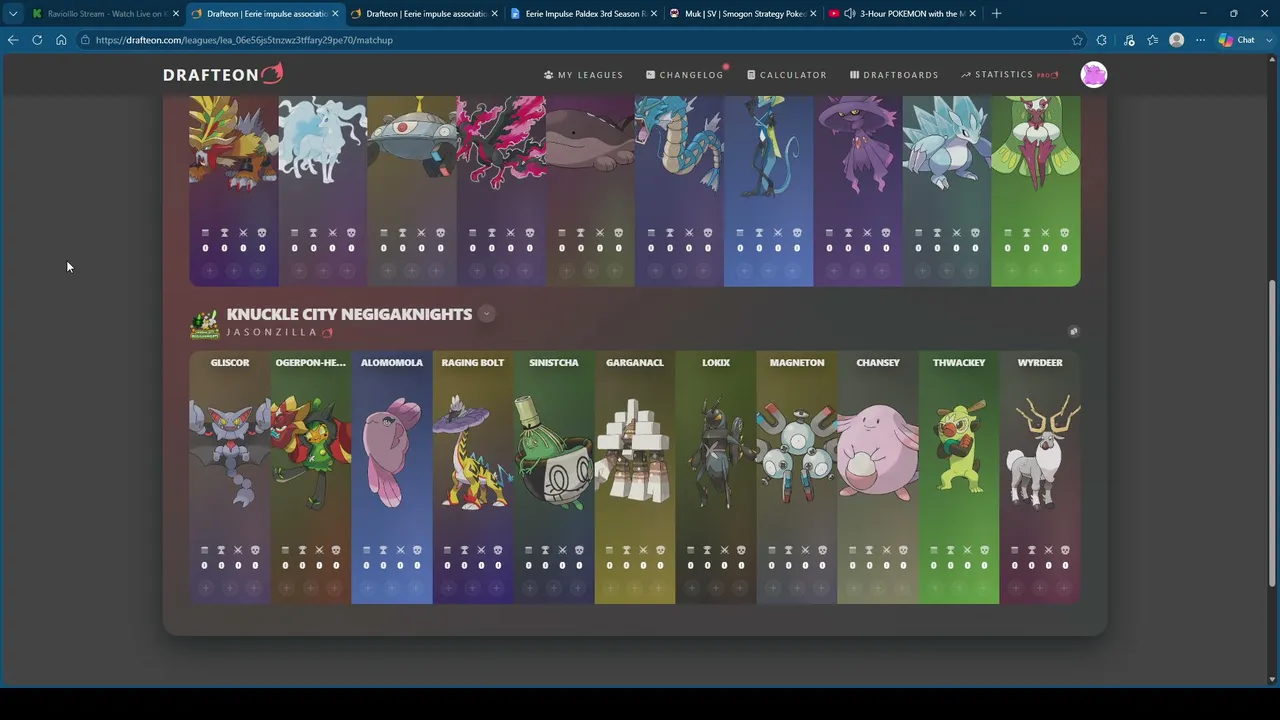1280x720 pixels.
Task: Select the Alomomola card artwork
Action: (392, 455)
